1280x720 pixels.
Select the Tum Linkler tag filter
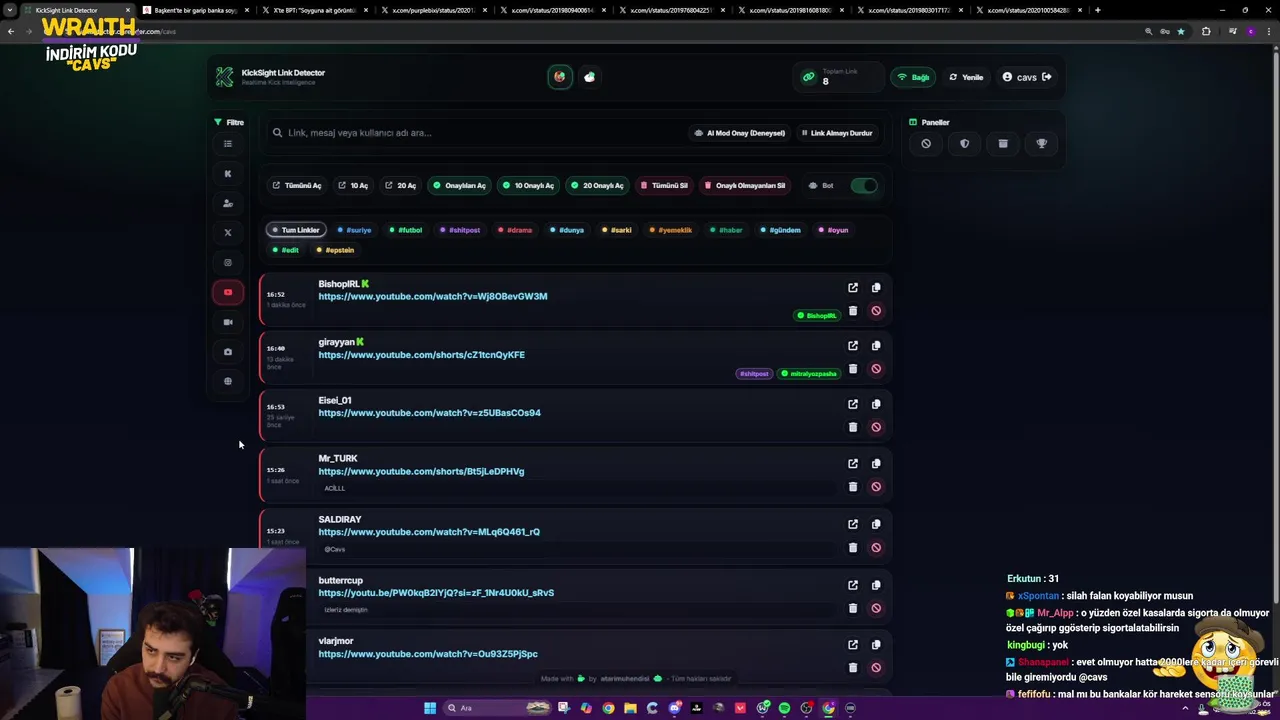296,230
